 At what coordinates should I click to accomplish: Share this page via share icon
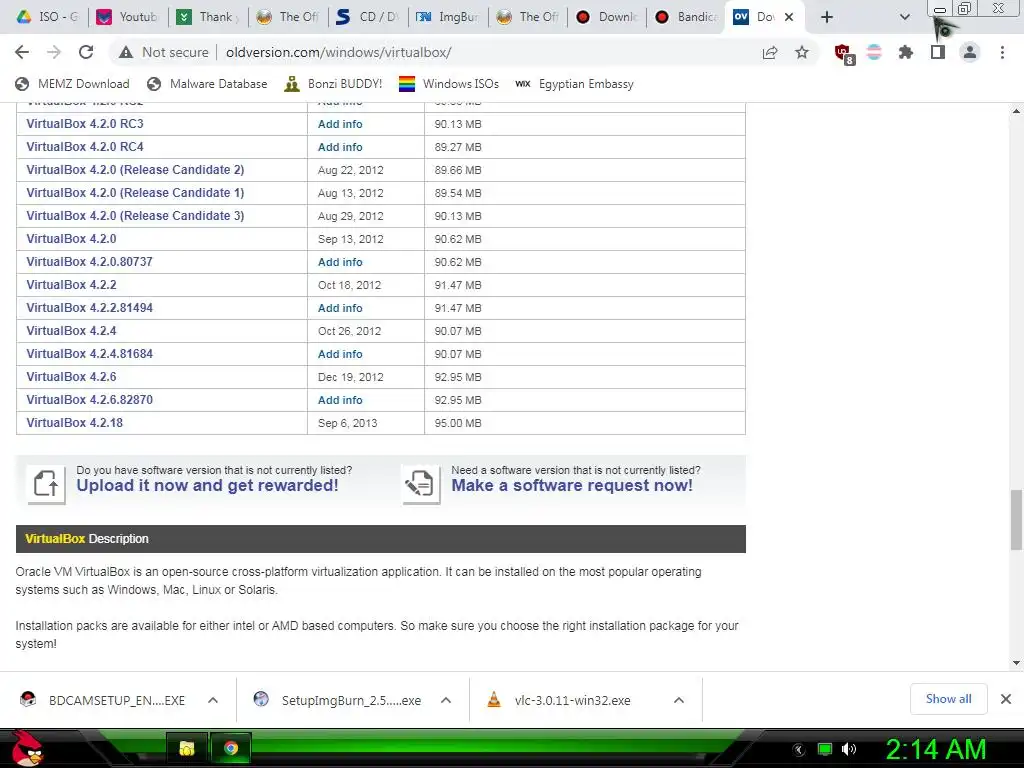pyautogui.click(x=770, y=52)
